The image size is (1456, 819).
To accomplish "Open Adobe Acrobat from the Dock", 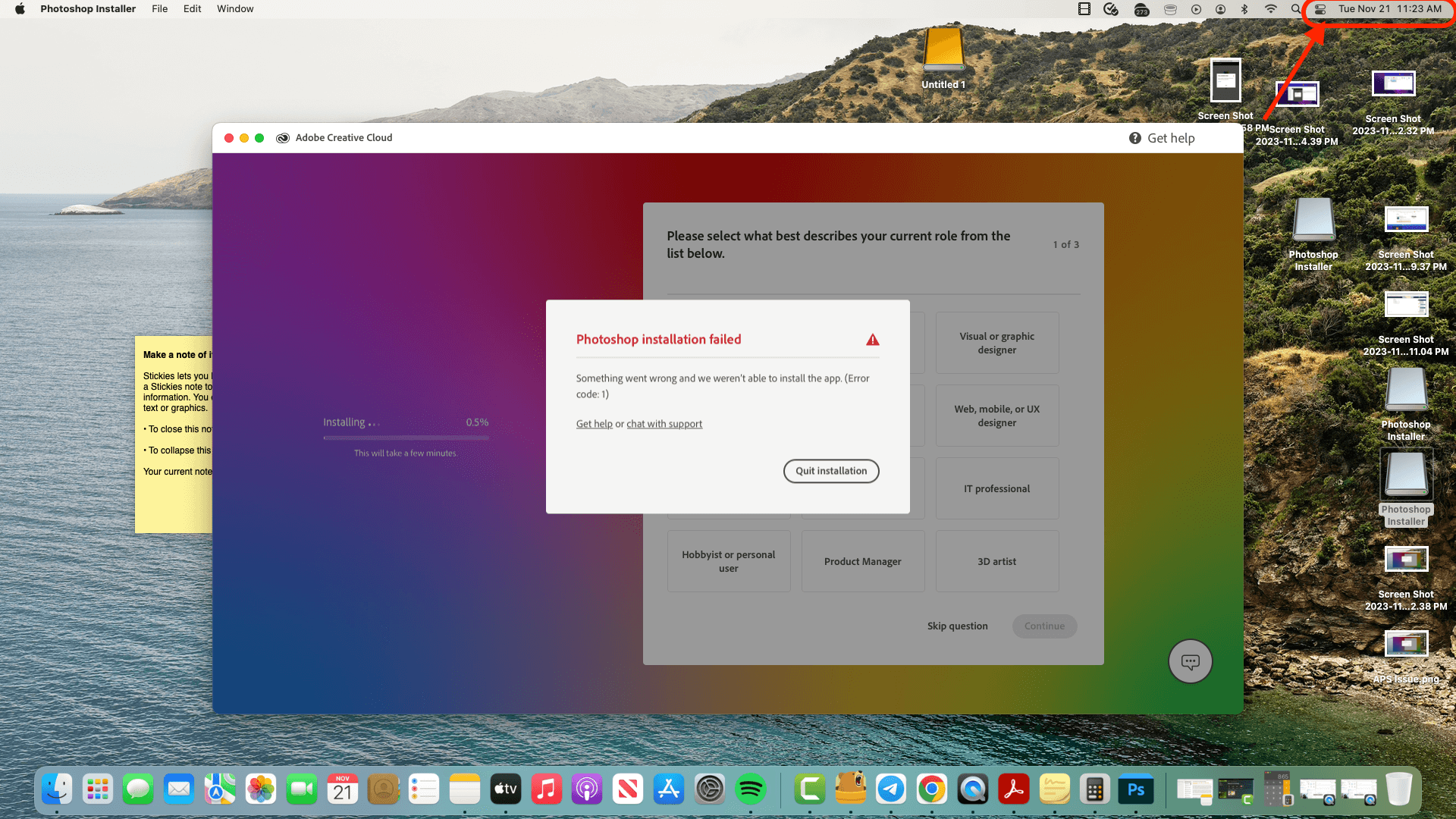I will click(x=1013, y=789).
